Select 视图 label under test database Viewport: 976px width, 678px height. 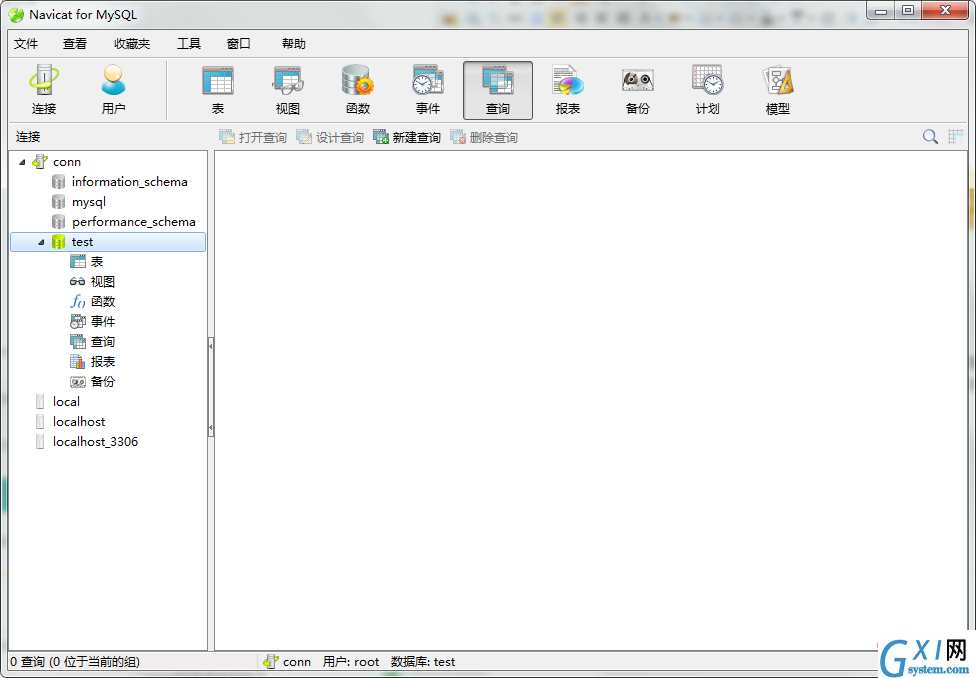click(103, 281)
